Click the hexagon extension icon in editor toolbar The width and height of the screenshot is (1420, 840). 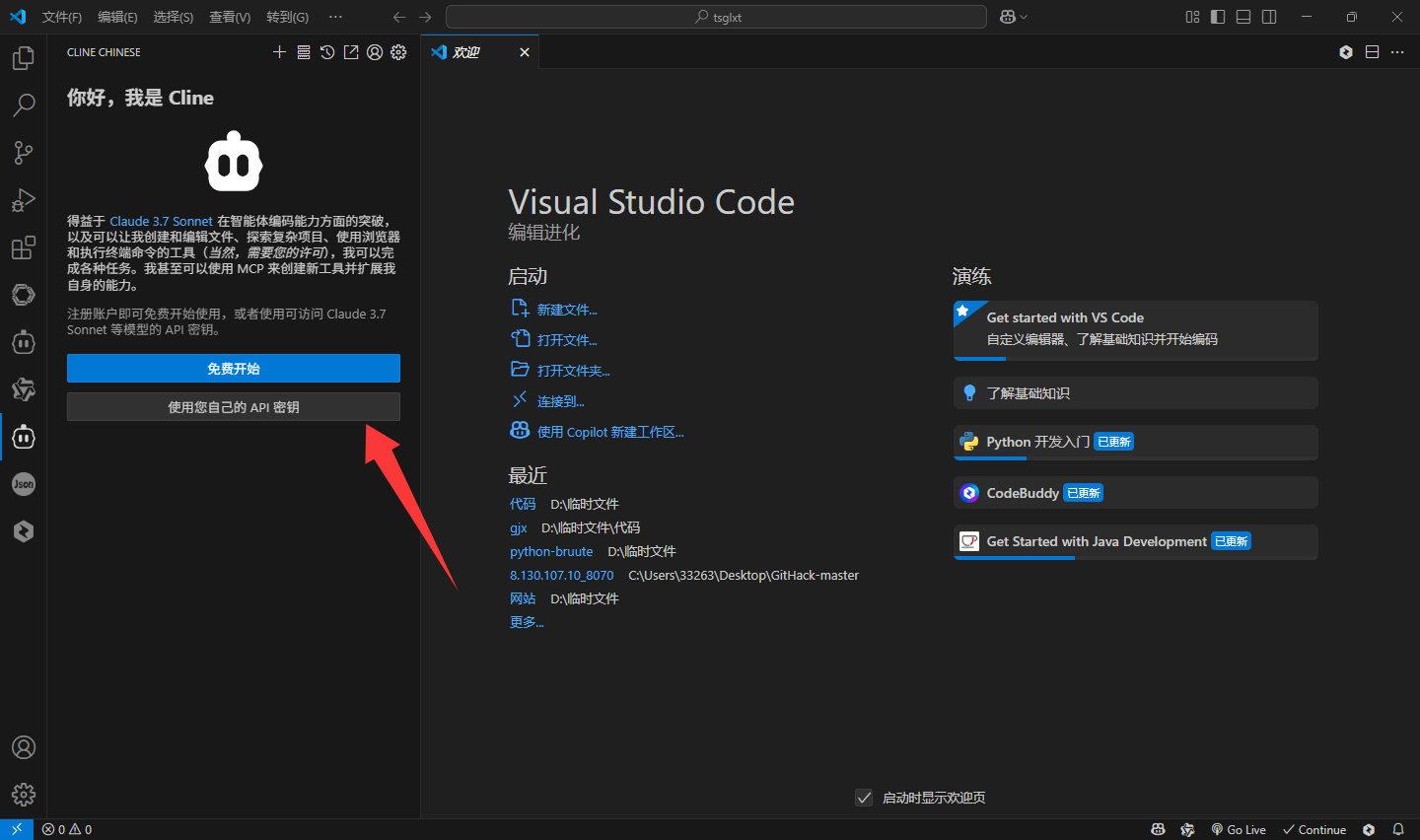[x=1346, y=52]
